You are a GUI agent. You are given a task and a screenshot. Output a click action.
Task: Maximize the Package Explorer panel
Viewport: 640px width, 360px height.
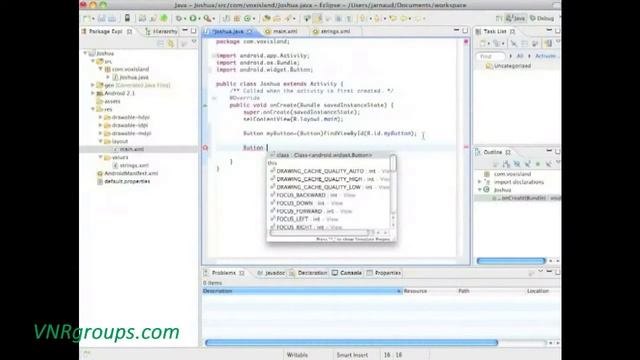pos(193,31)
